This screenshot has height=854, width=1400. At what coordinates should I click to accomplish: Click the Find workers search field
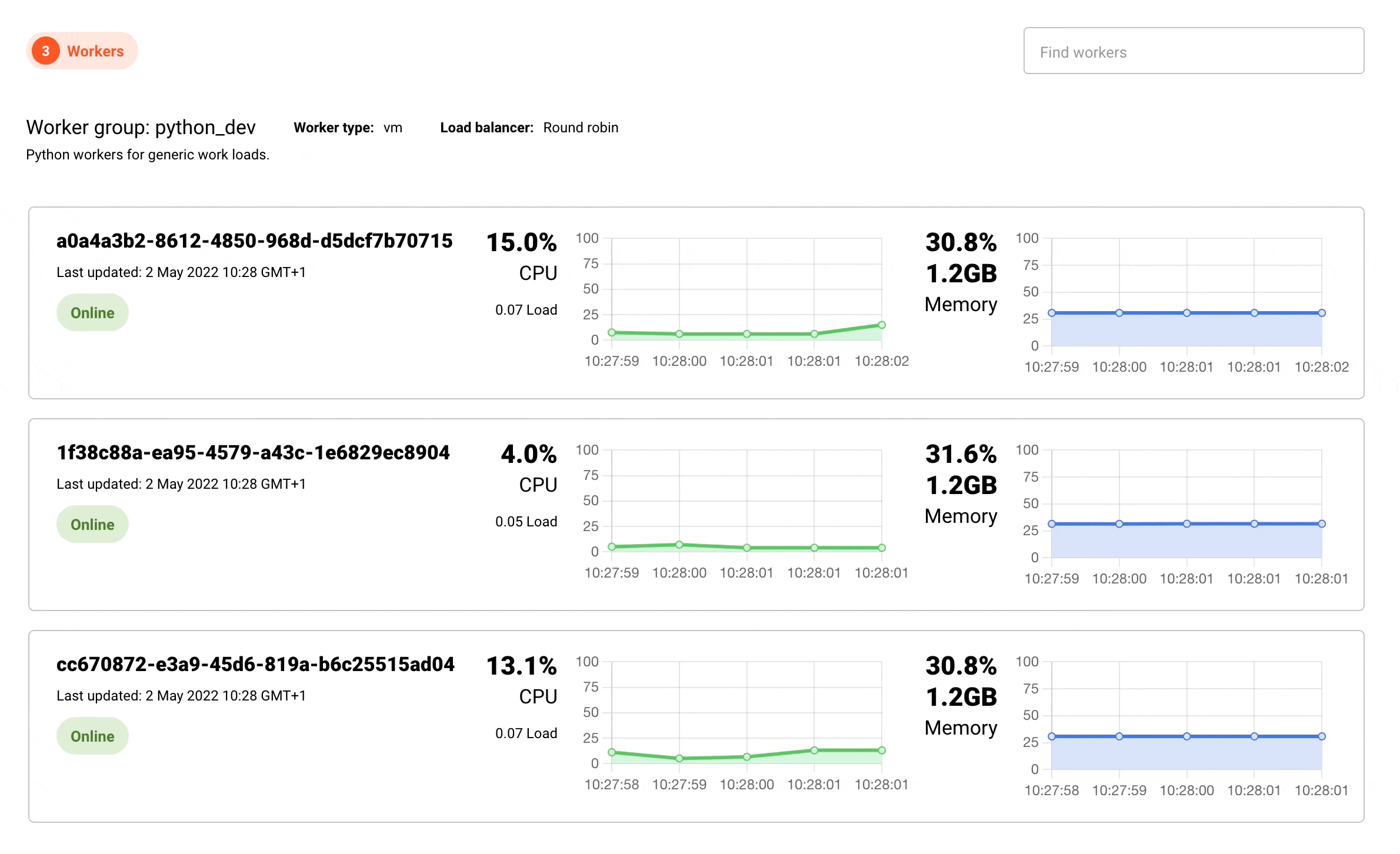(1193, 52)
